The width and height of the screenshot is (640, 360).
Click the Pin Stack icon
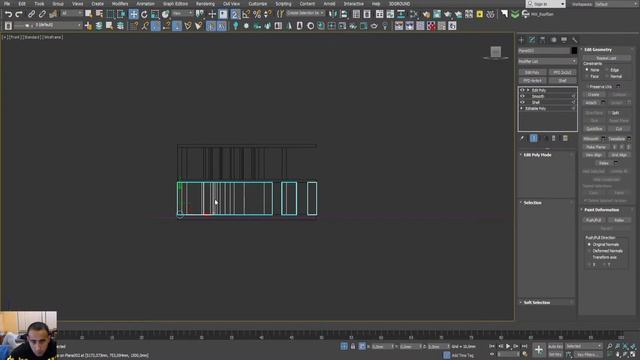(x=522, y=138)
